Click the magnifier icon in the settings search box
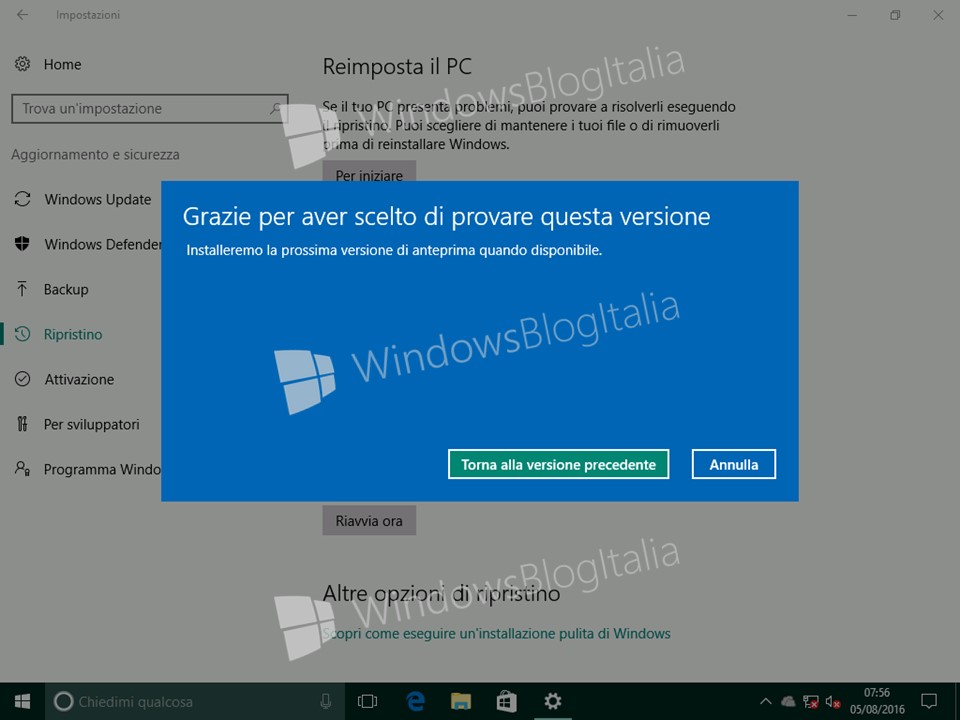Image resolution: width=960 pixels, height=720 pixels. (276, 108)
